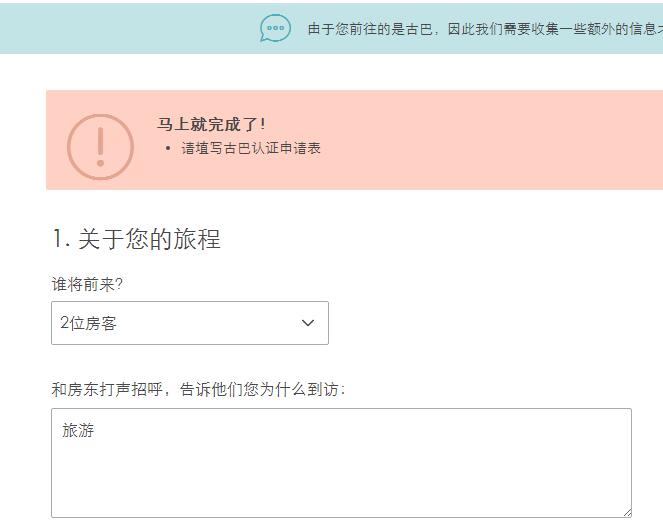Screen dimensions: 663x528
Task: Click the textarea resize handle corner
Action: pos(627,513)
